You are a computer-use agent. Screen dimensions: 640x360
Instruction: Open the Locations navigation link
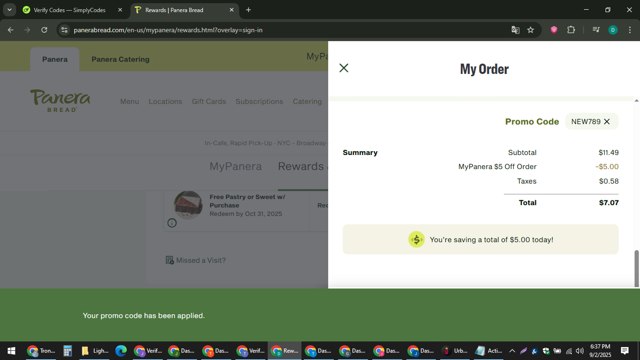tap(165, 101)
